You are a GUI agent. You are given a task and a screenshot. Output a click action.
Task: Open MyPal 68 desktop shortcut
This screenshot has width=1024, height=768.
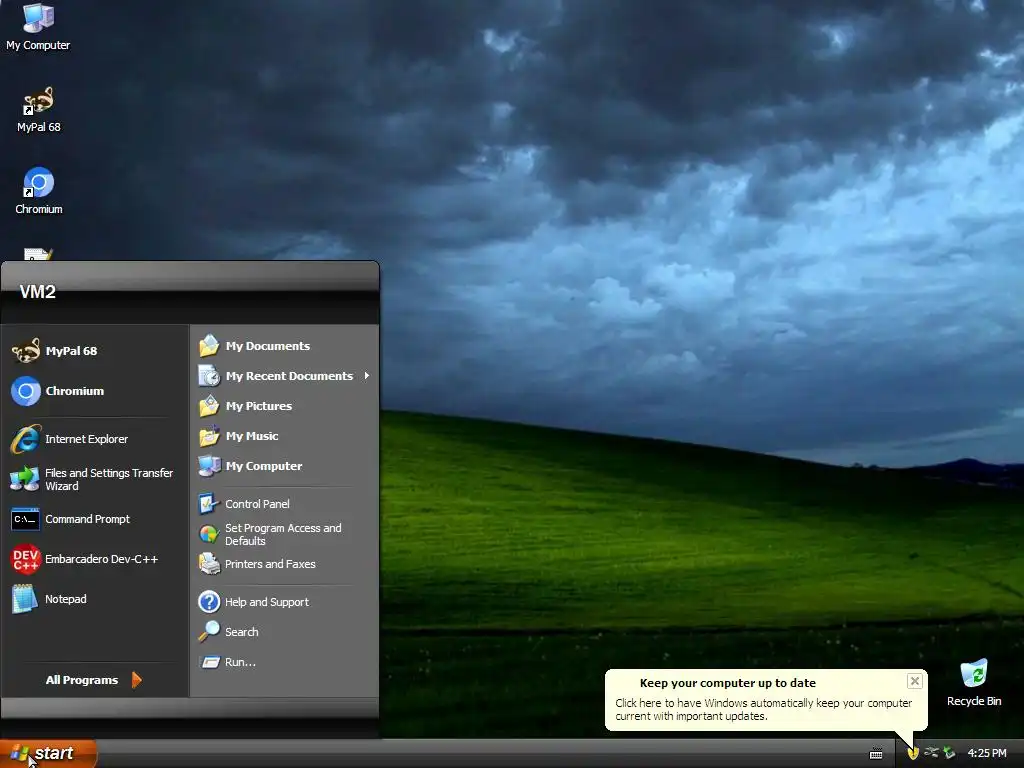(39, 110)
